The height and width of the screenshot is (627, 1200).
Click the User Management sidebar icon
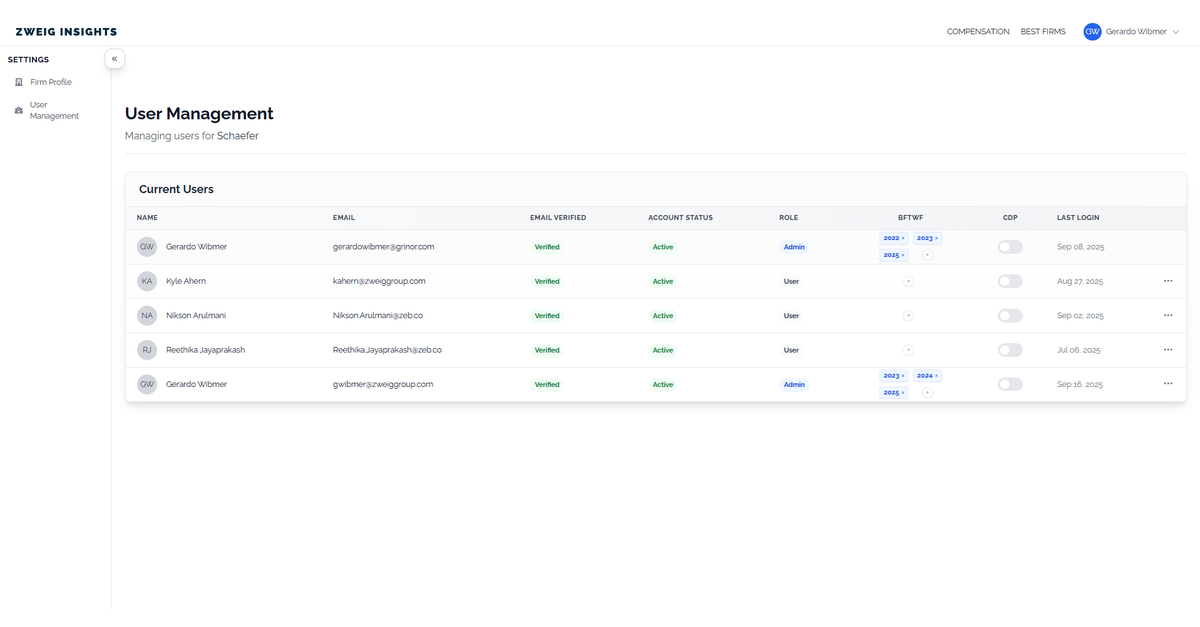(x=18, y=110)
